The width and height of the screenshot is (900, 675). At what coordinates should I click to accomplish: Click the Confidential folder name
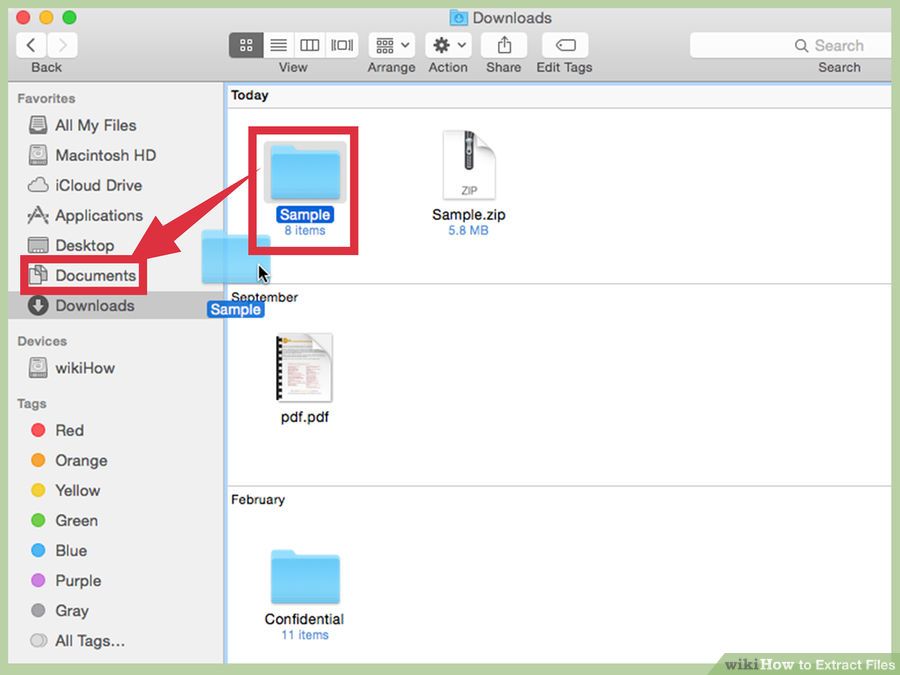click(x=304, y=619)
